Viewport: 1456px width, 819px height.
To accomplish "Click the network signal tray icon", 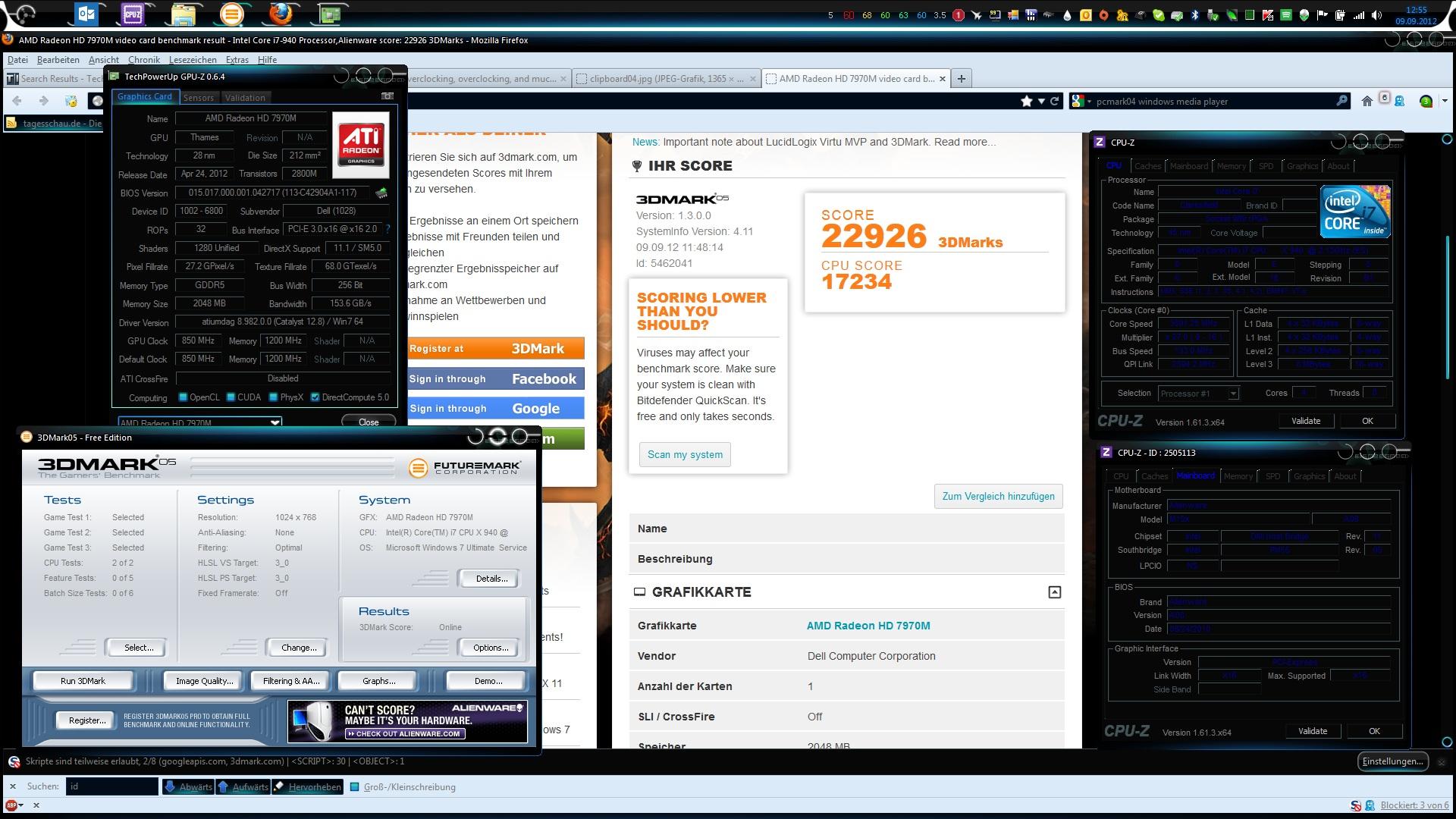I will coord(1359,15).
